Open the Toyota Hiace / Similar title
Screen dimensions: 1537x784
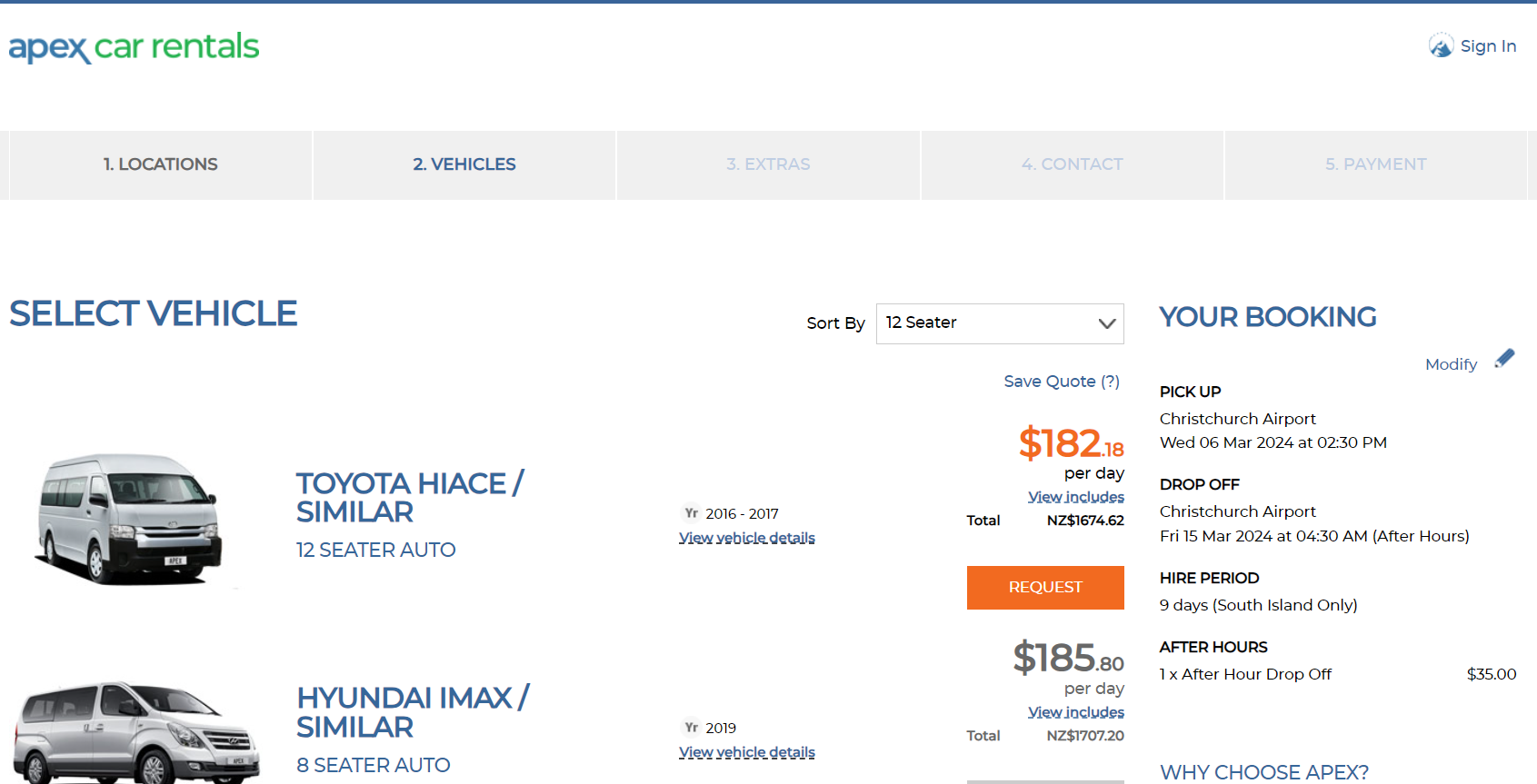point(410,498)
